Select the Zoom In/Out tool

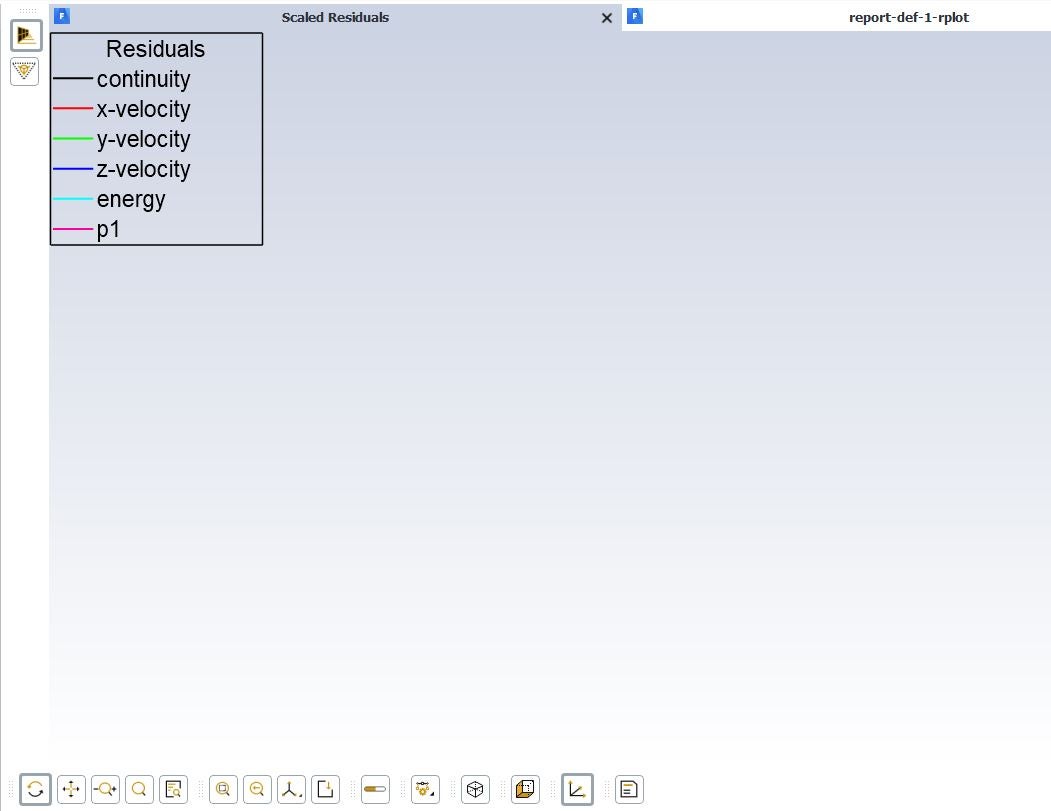[x=105, y=789]
